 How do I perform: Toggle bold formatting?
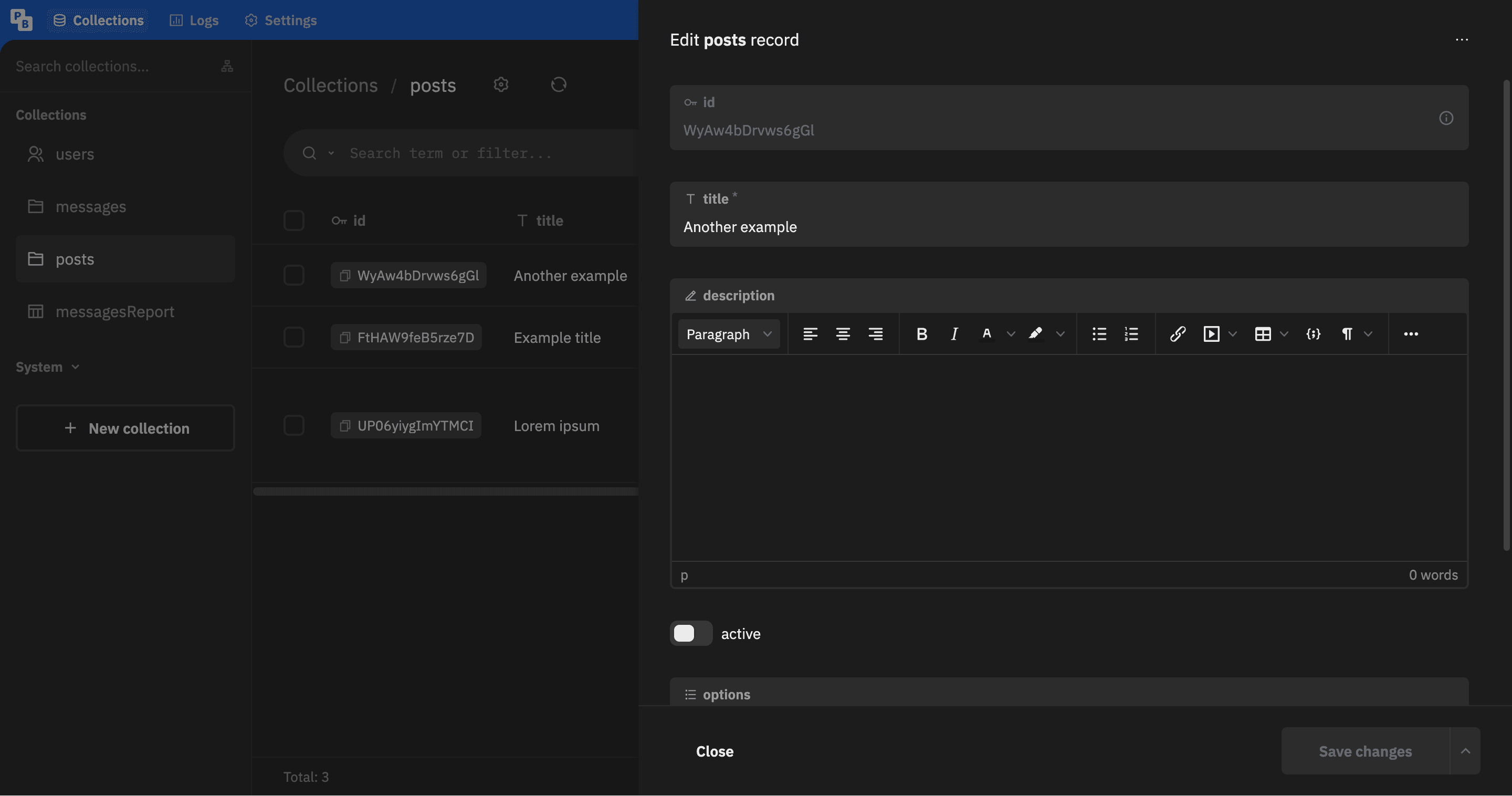(x=921, y=334)
